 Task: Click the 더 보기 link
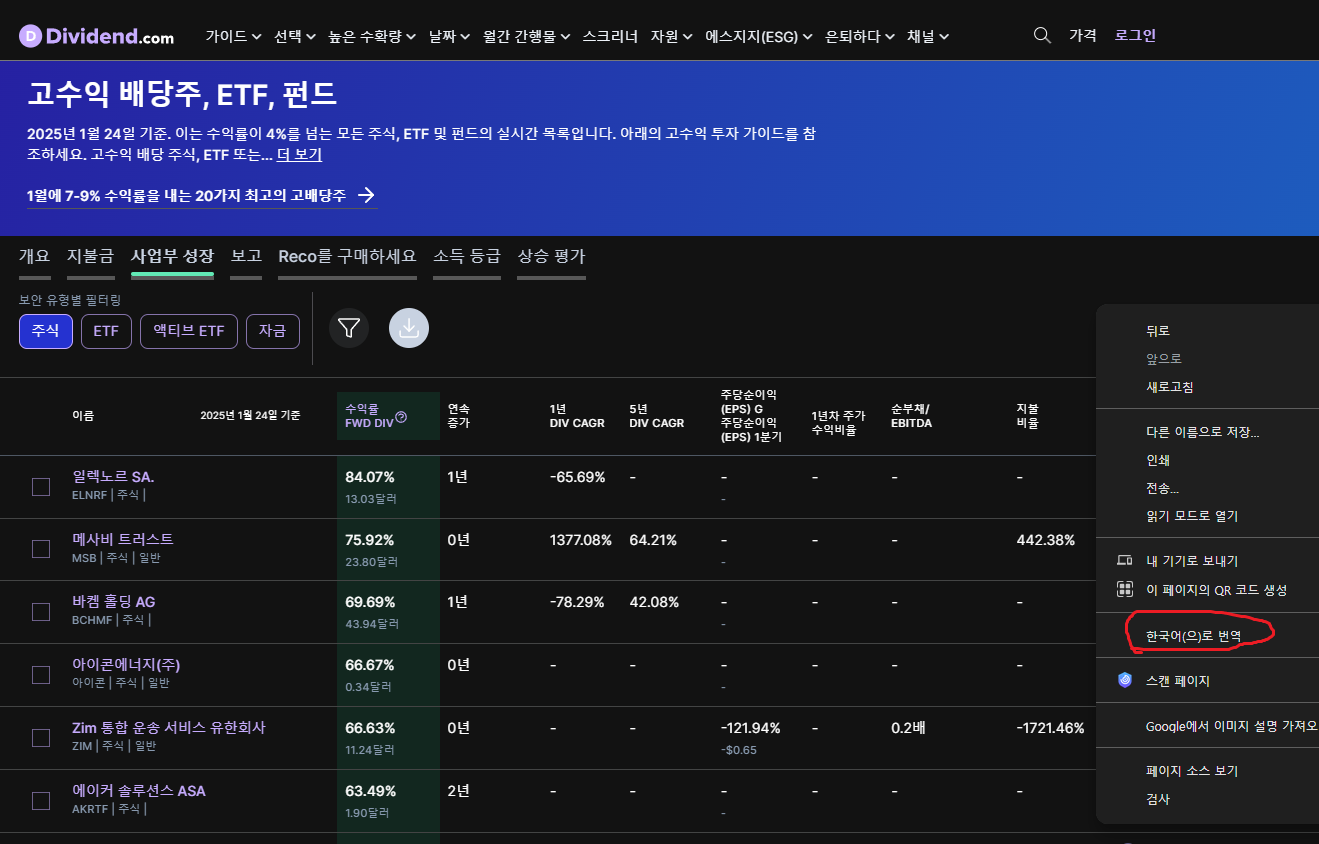(300, 155)
